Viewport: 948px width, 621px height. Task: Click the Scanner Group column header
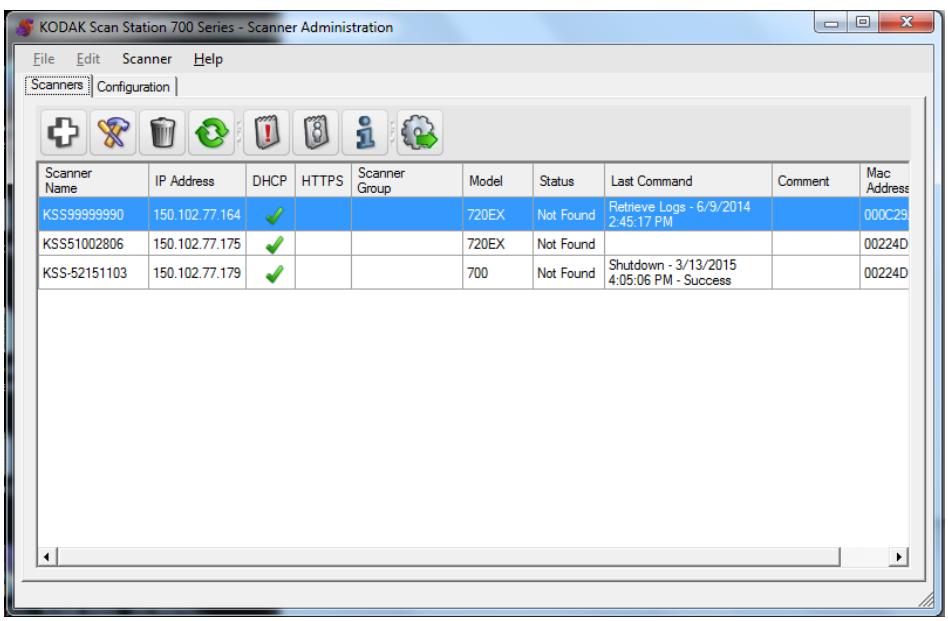coord(407,180)
